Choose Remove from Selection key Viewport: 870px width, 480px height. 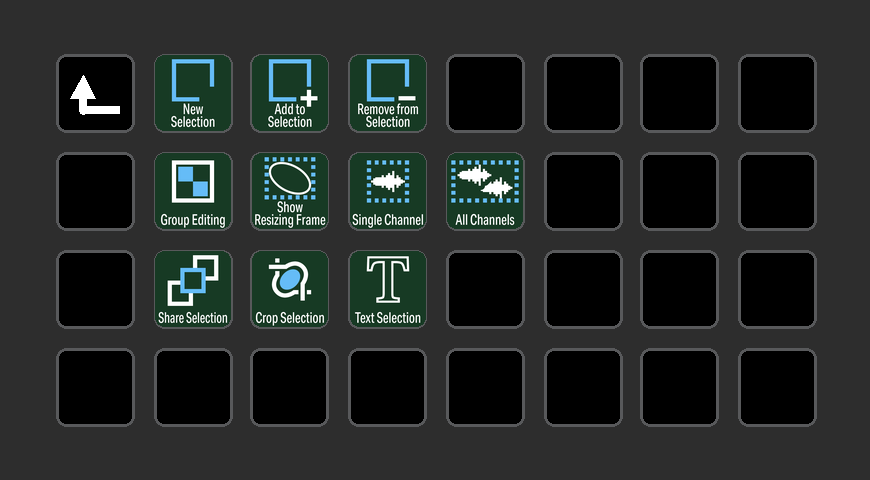pos(388,93)
